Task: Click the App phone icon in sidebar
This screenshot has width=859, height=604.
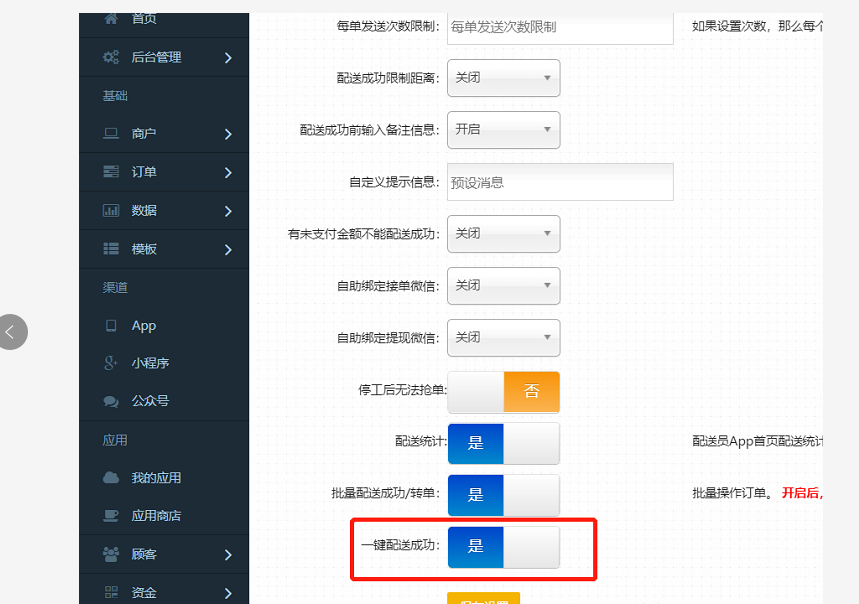Action: (111, 326)
